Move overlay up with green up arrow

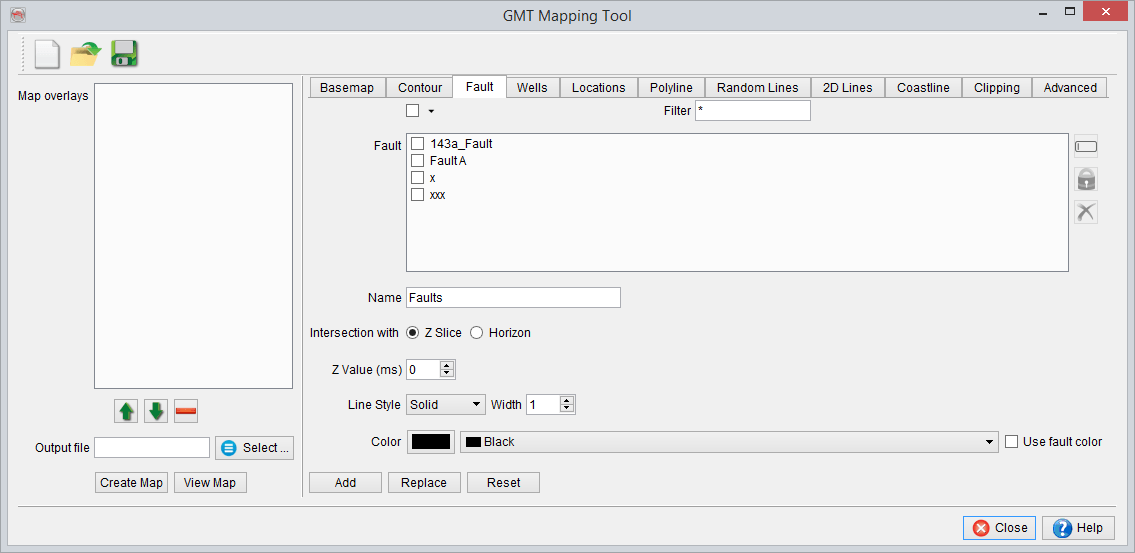pyautogui.click(x=127, y=411)
